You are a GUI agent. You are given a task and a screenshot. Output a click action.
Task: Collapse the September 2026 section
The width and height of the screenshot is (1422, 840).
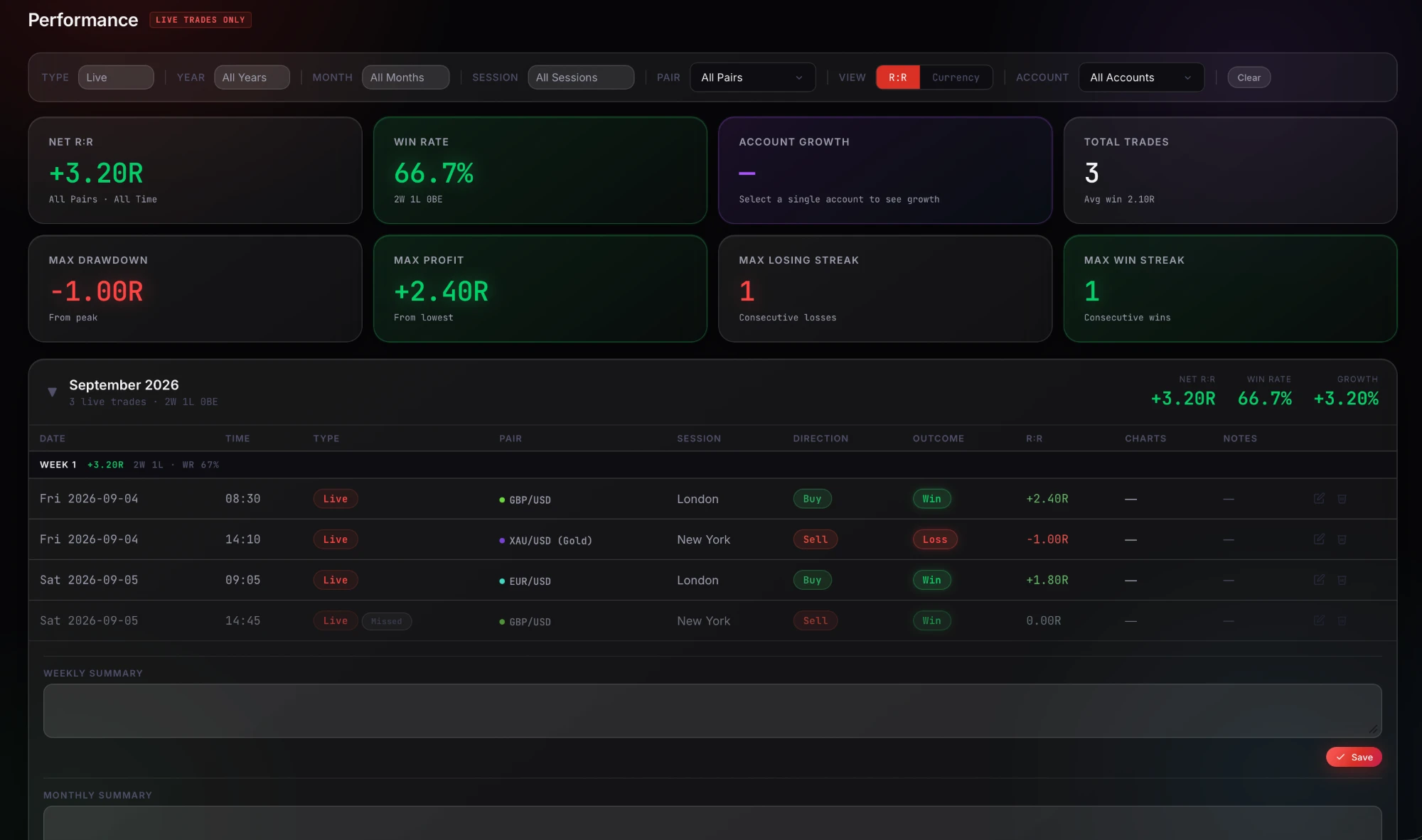pyautogui.click(x=52, y=392)
